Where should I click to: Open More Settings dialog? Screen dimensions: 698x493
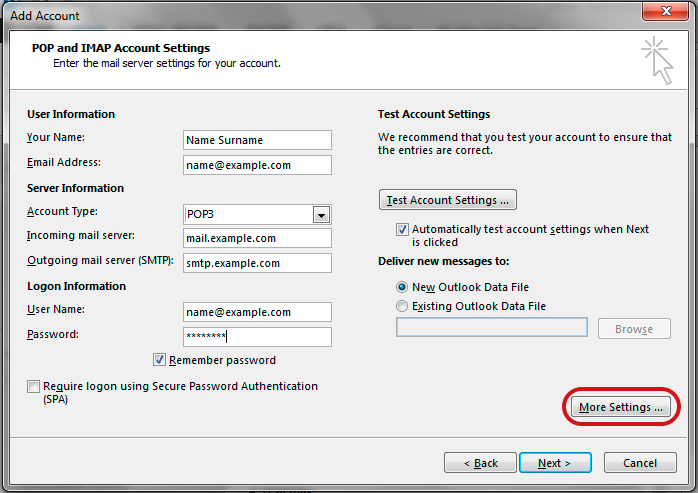[x=621, y=407]
